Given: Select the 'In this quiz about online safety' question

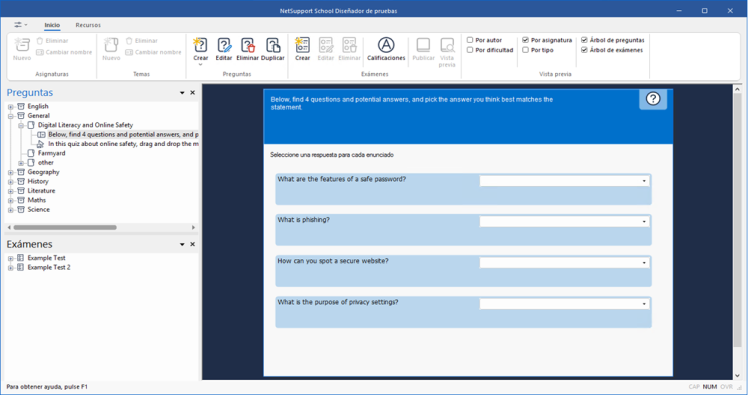Looking at the screenshot, I should [x=123, y=144].
